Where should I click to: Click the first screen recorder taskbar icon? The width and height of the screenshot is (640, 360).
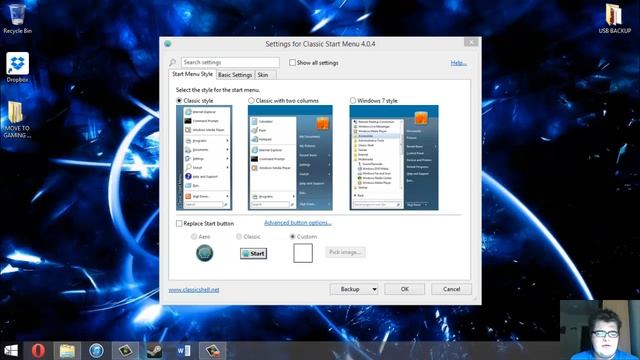click(x=125, y=351)
